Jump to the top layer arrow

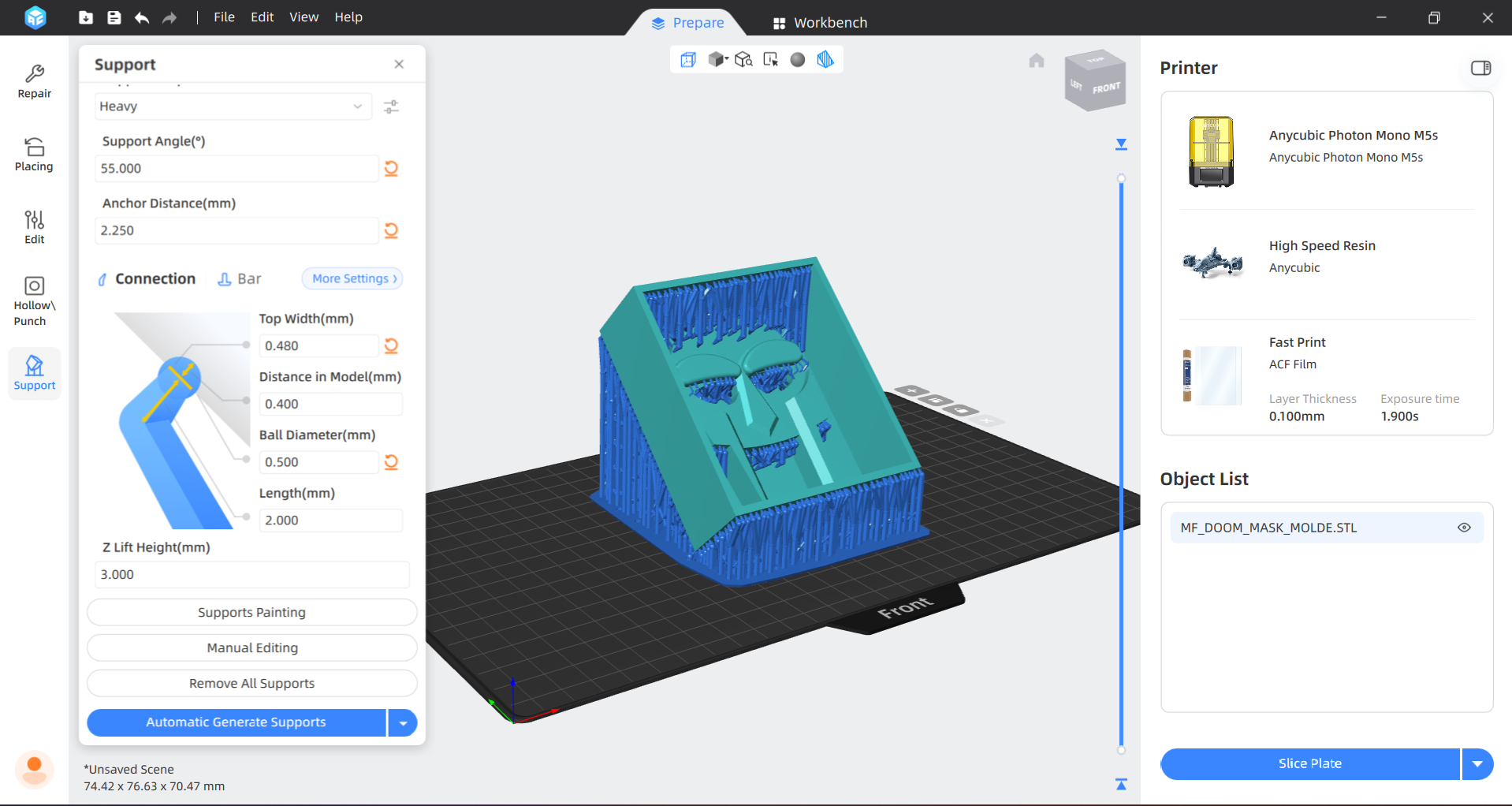click(x=1121, y=144)
